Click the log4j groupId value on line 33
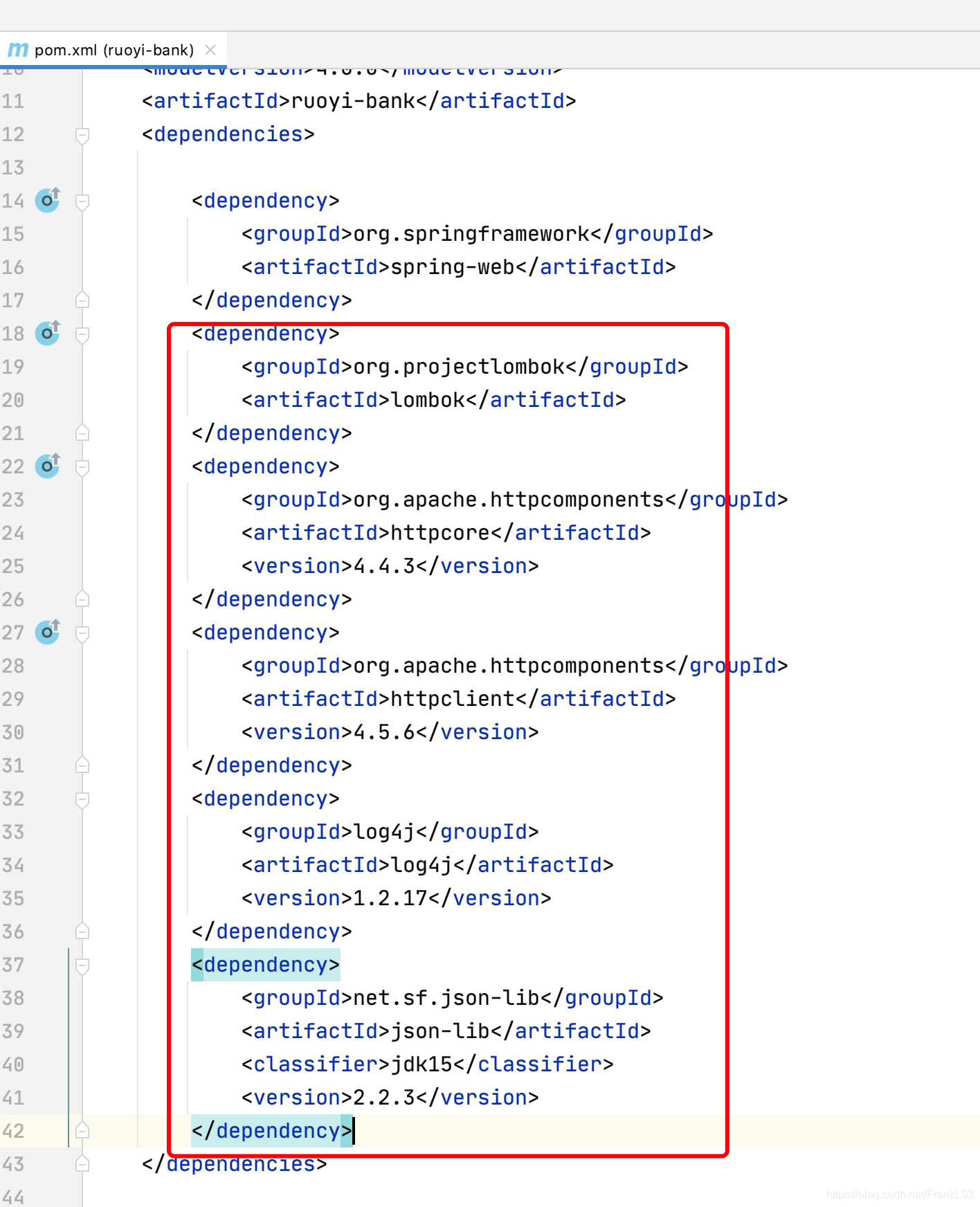980x1207 pixels. (x=384, y=832)
